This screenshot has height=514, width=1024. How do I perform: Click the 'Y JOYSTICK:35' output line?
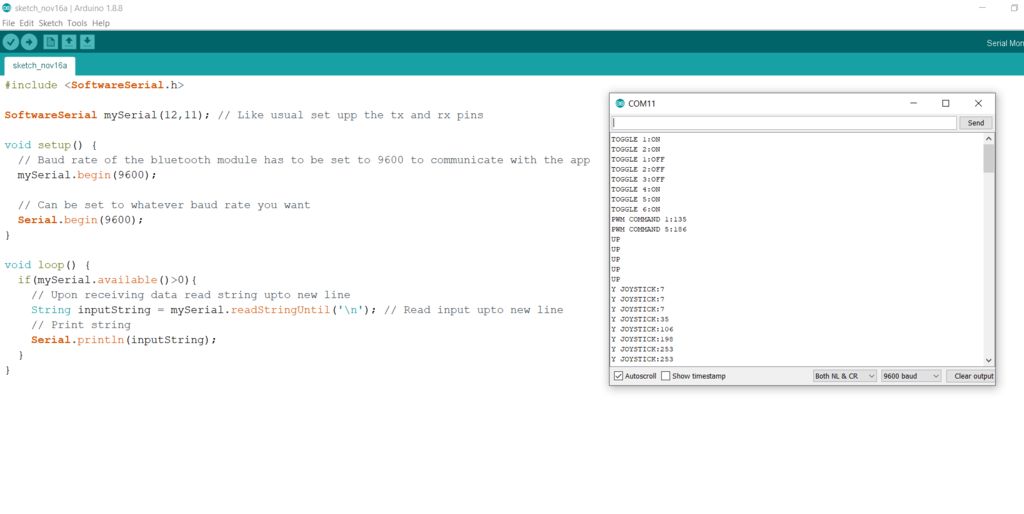coord(640,319)
